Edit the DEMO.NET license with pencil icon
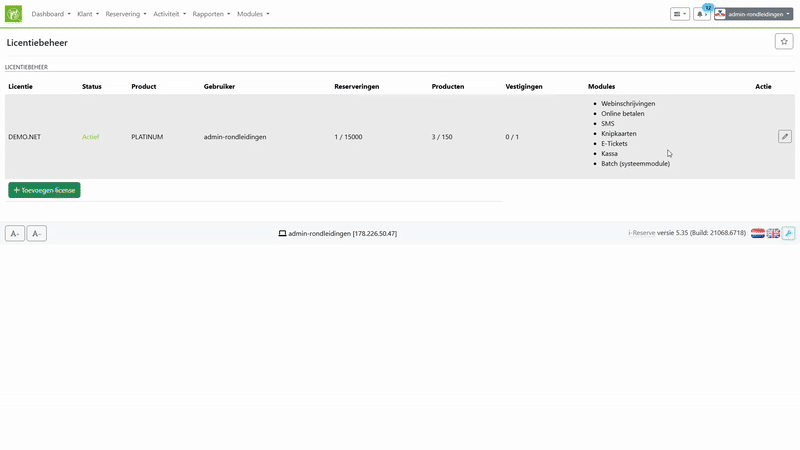 (x=784, y=136)
